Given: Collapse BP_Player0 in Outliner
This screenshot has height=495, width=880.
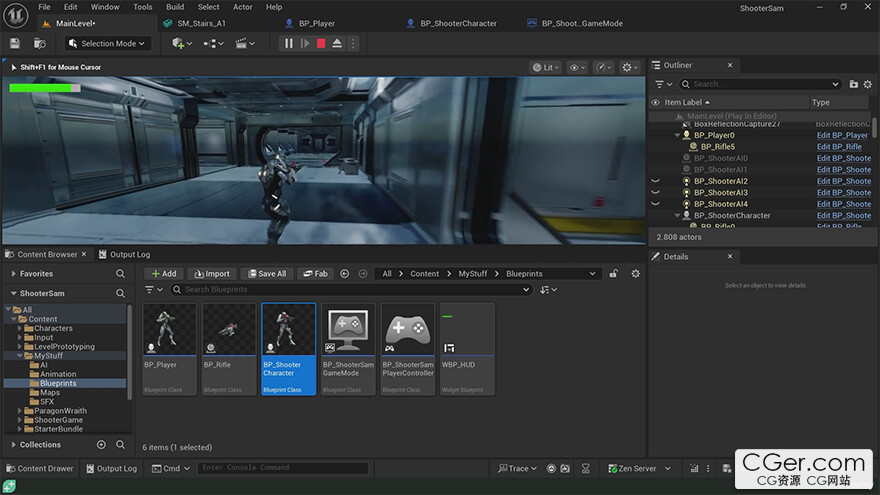Looking at the screenshot, I should [x=677, y=135].
